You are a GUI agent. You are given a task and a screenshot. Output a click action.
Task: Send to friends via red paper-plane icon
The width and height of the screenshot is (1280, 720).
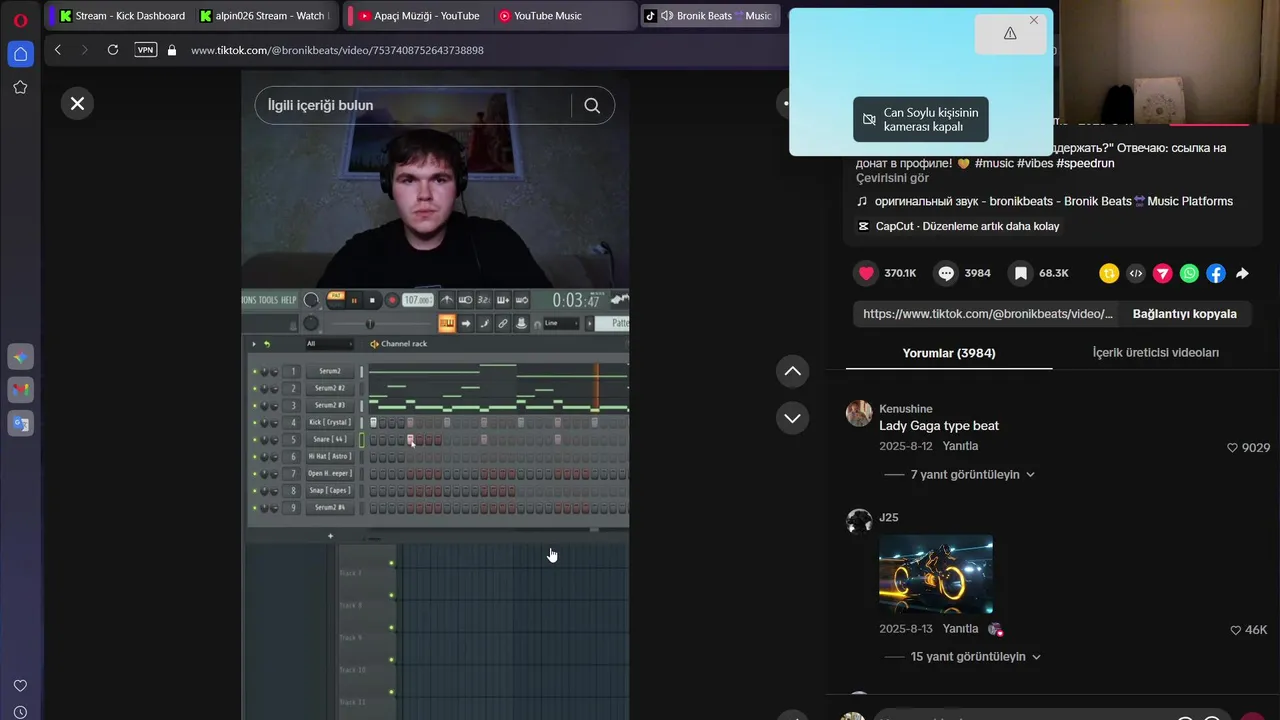pyautogui.click(x=1162, y=273)
